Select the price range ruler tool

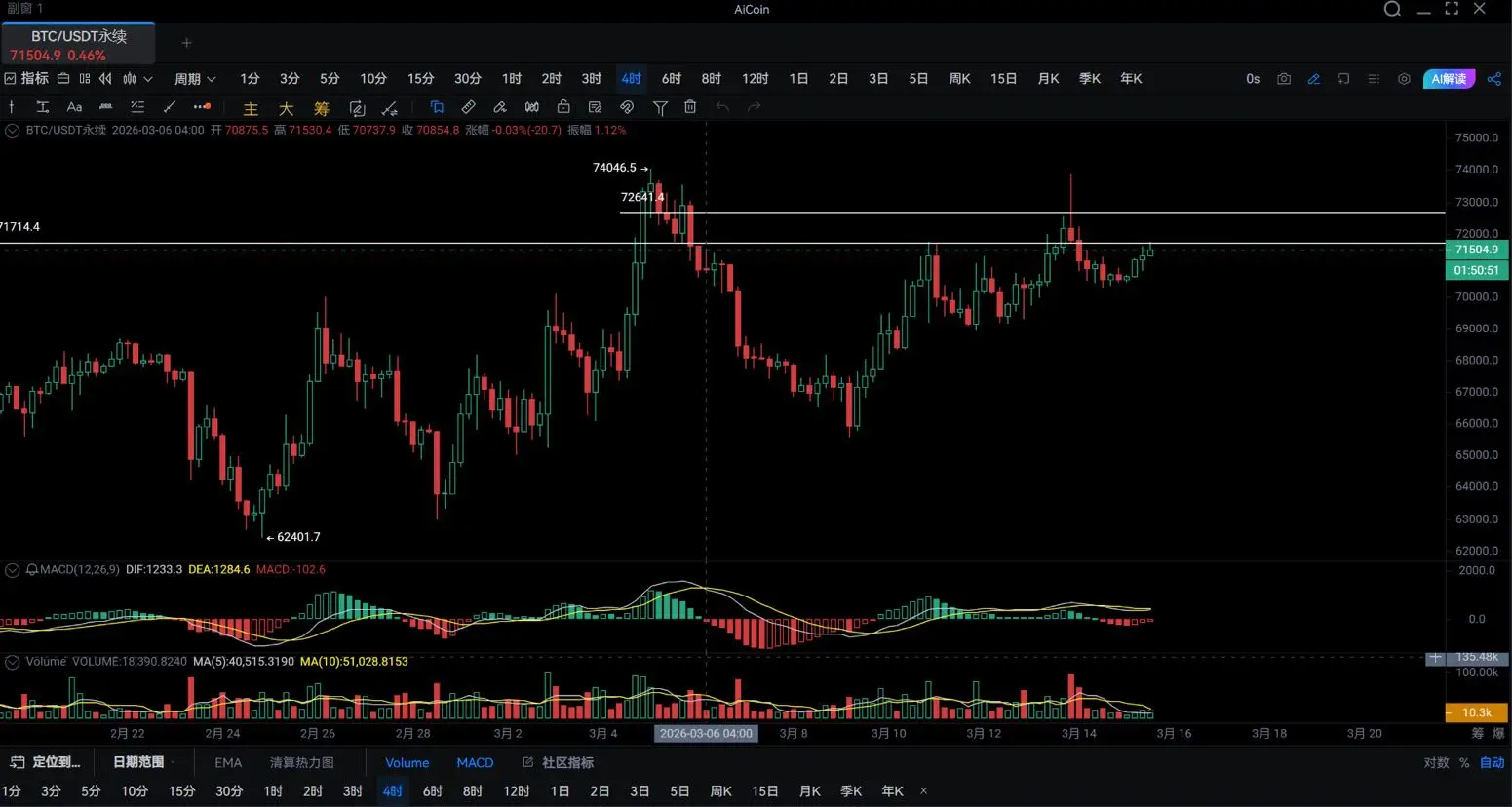[x=105, y=107]
